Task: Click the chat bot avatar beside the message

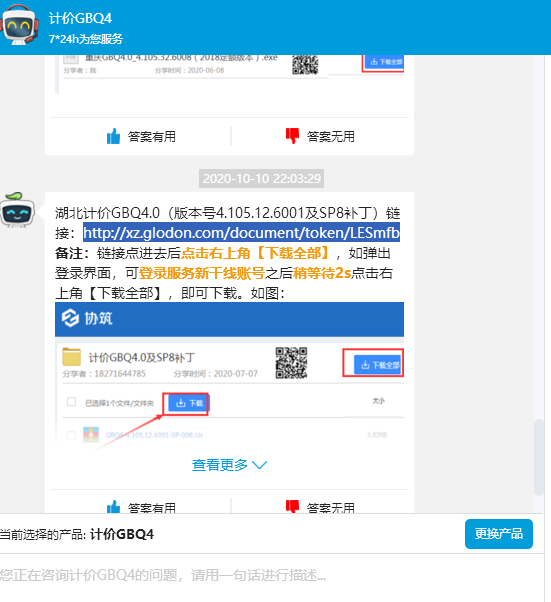Action: pyautogui.click(x=18, y=210)
